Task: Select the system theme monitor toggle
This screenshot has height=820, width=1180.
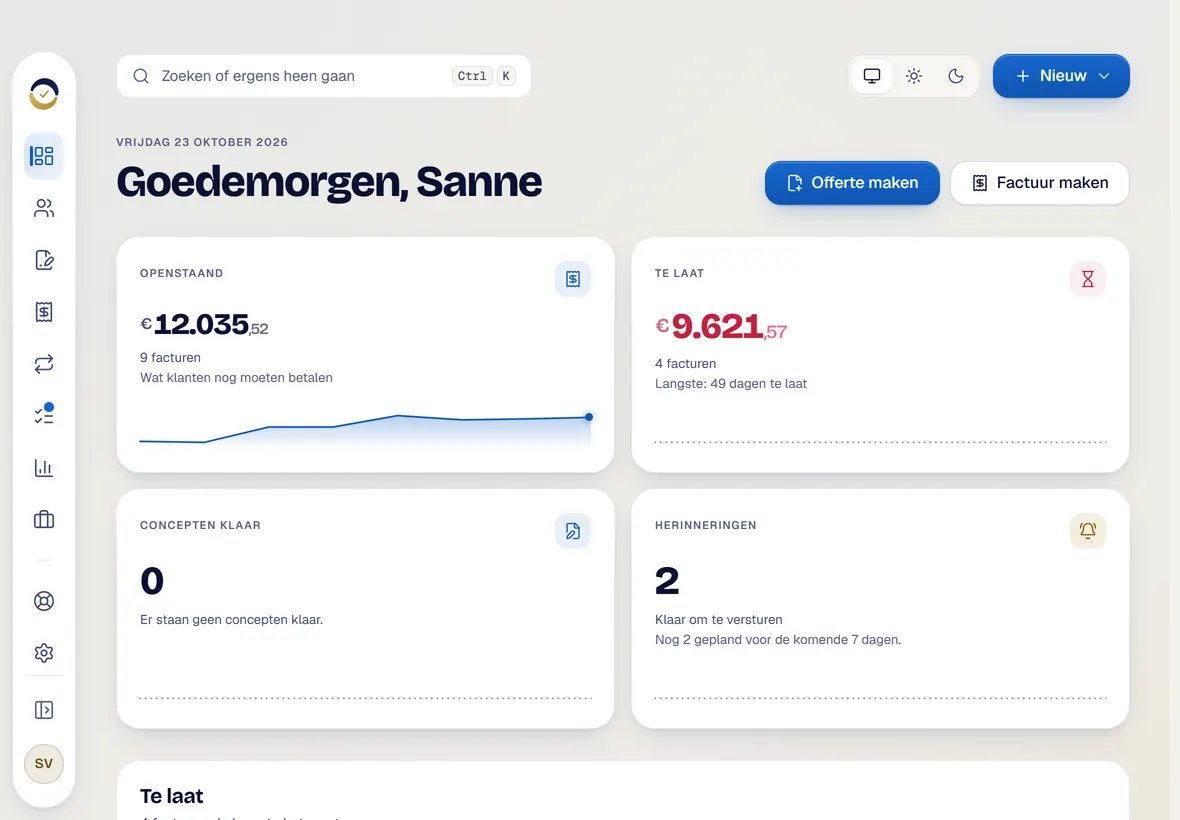Action: click(x=871, y=76)
